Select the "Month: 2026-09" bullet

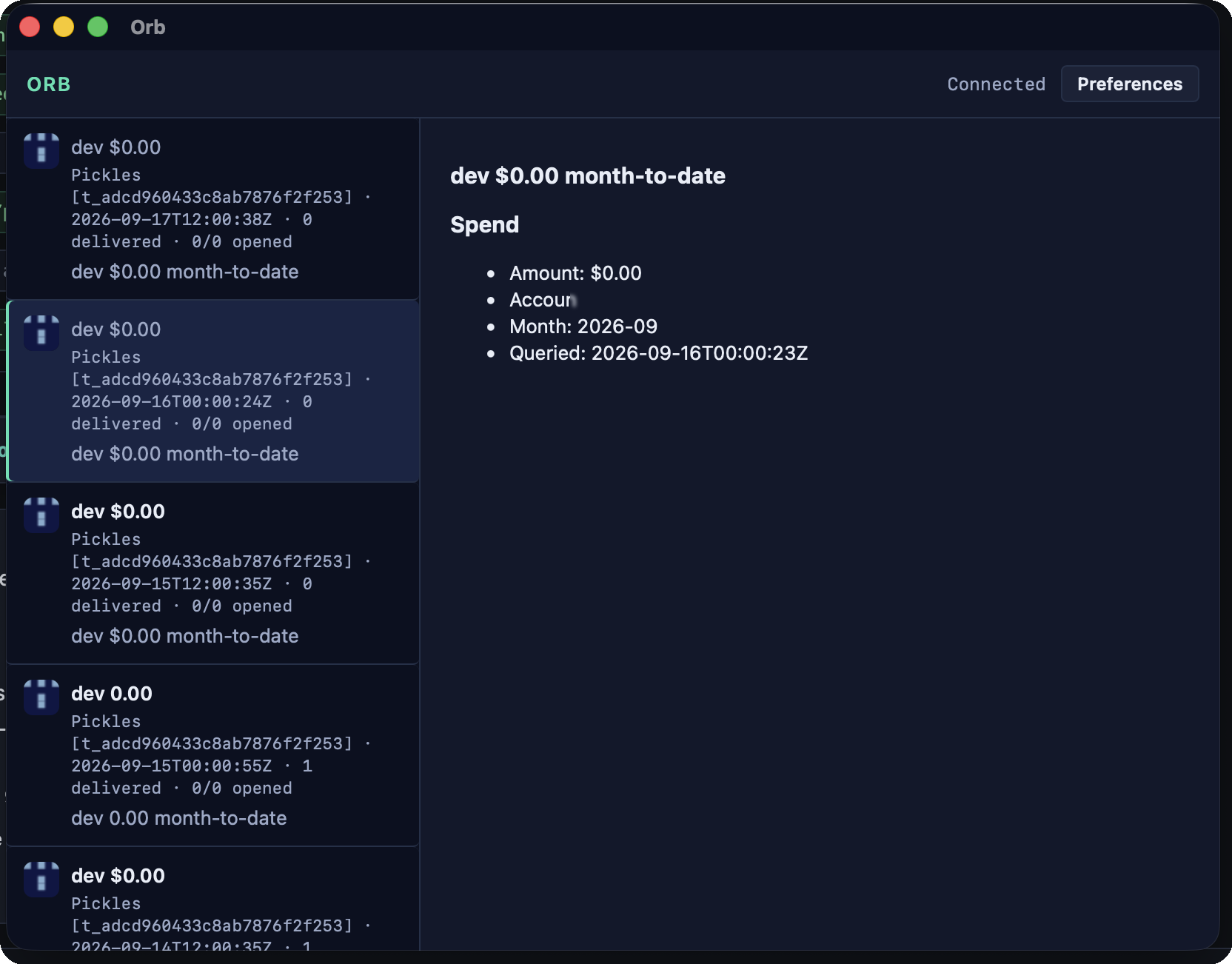[x=583, y=327]
